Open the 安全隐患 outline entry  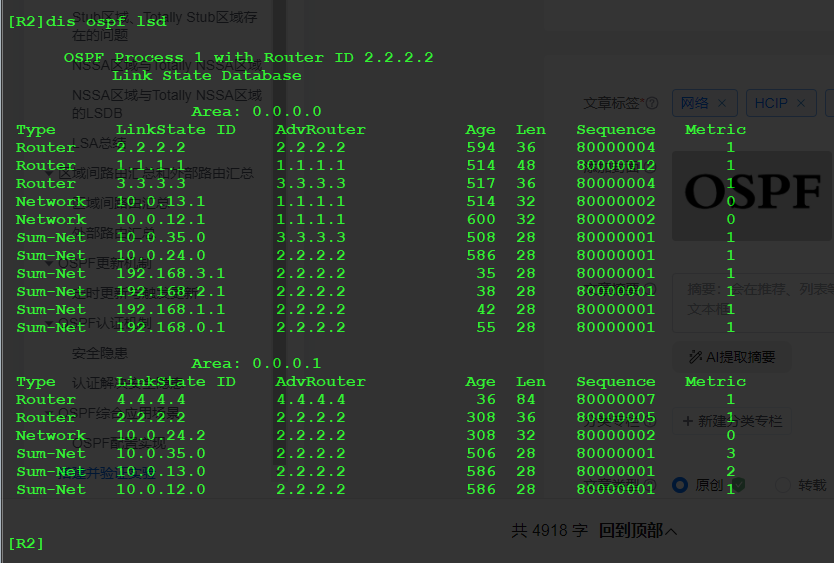(100, 353)
